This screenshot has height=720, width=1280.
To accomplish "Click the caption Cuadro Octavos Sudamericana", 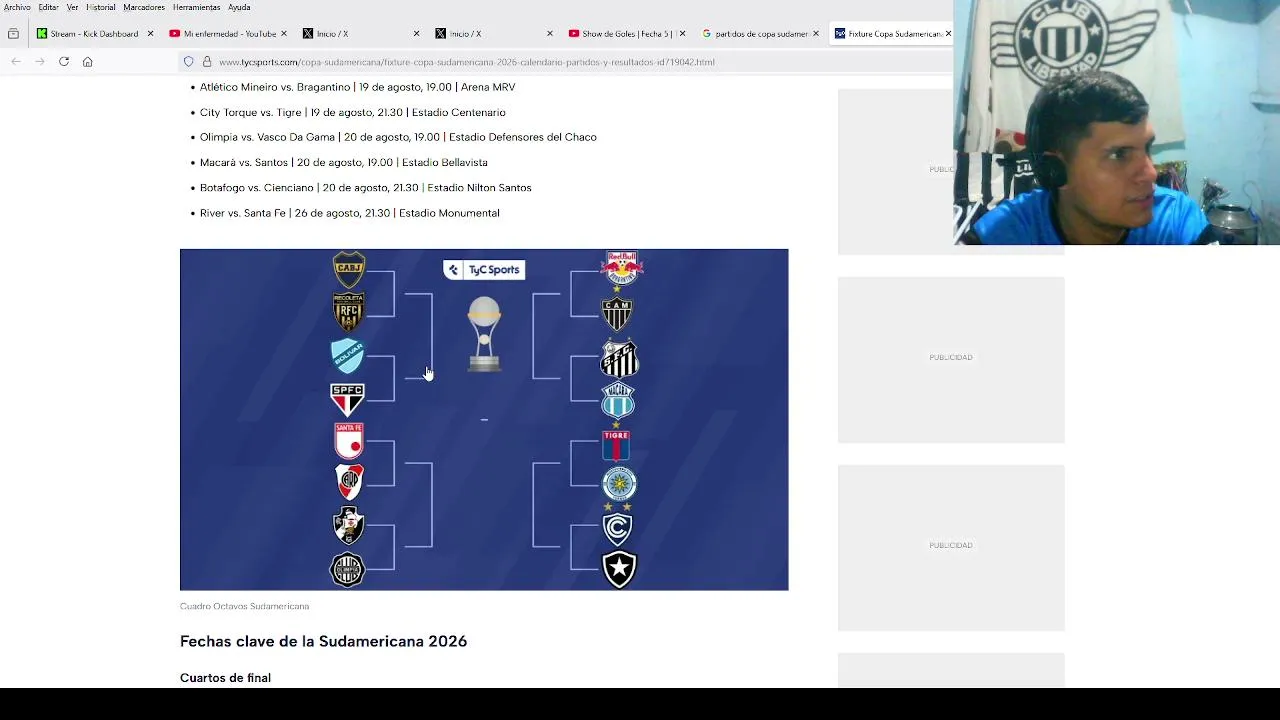I will (x=245, y=606).
